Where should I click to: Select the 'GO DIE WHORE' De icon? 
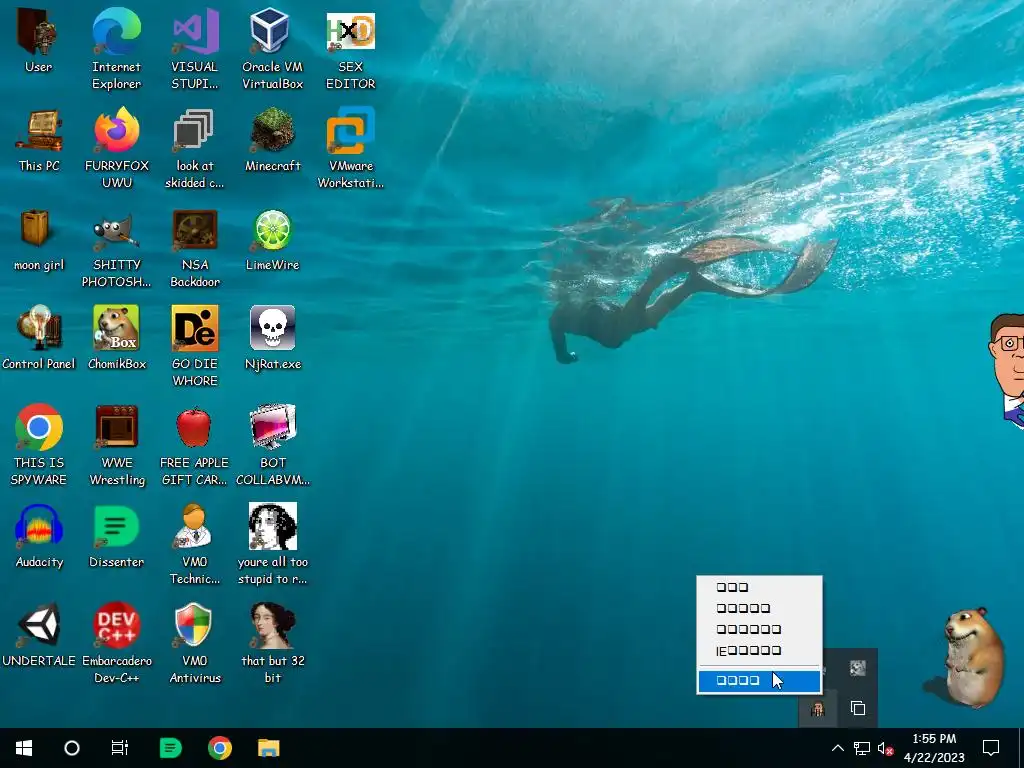tap(195, 346)
